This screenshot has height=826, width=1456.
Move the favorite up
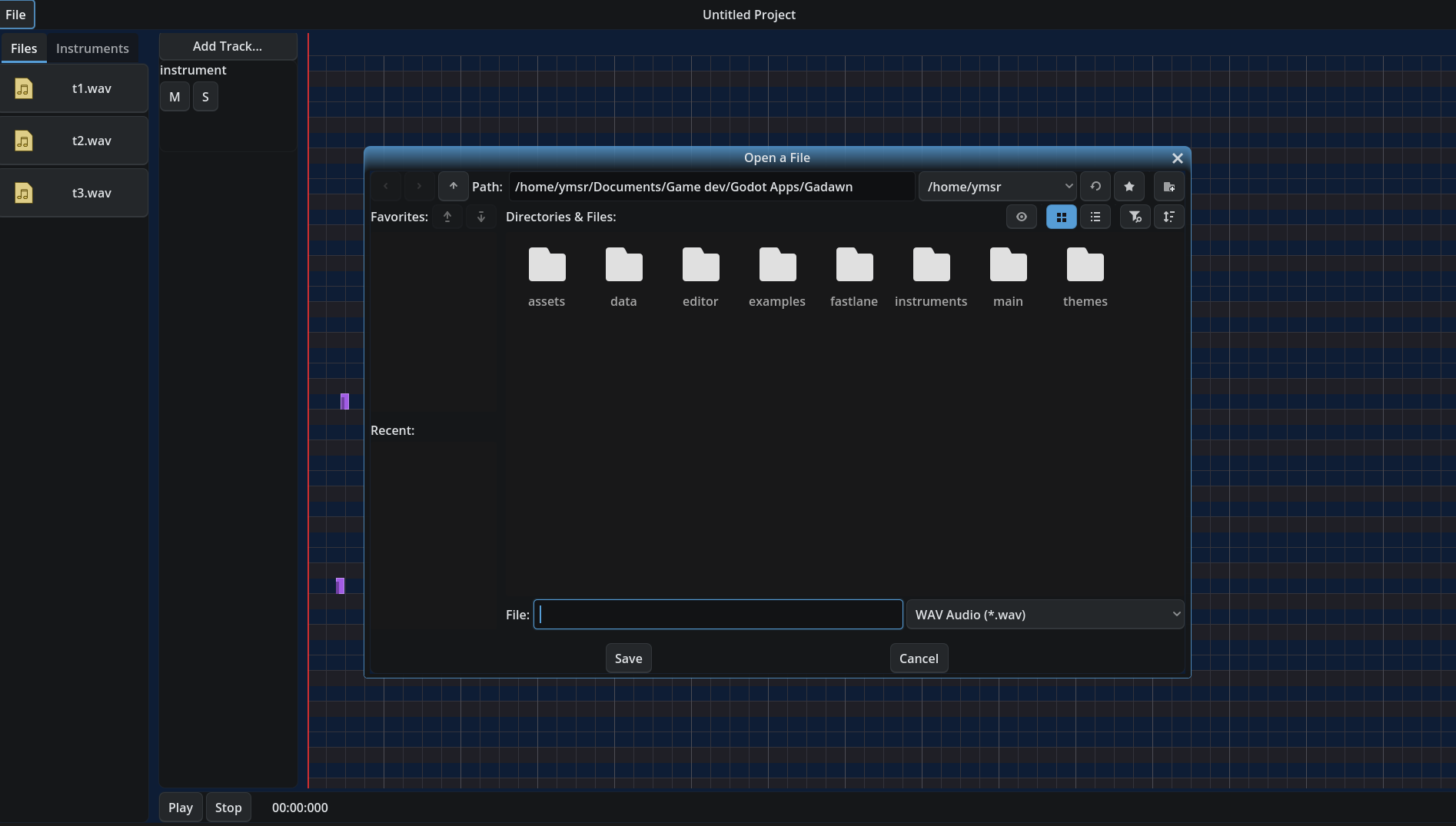(447, 217)
